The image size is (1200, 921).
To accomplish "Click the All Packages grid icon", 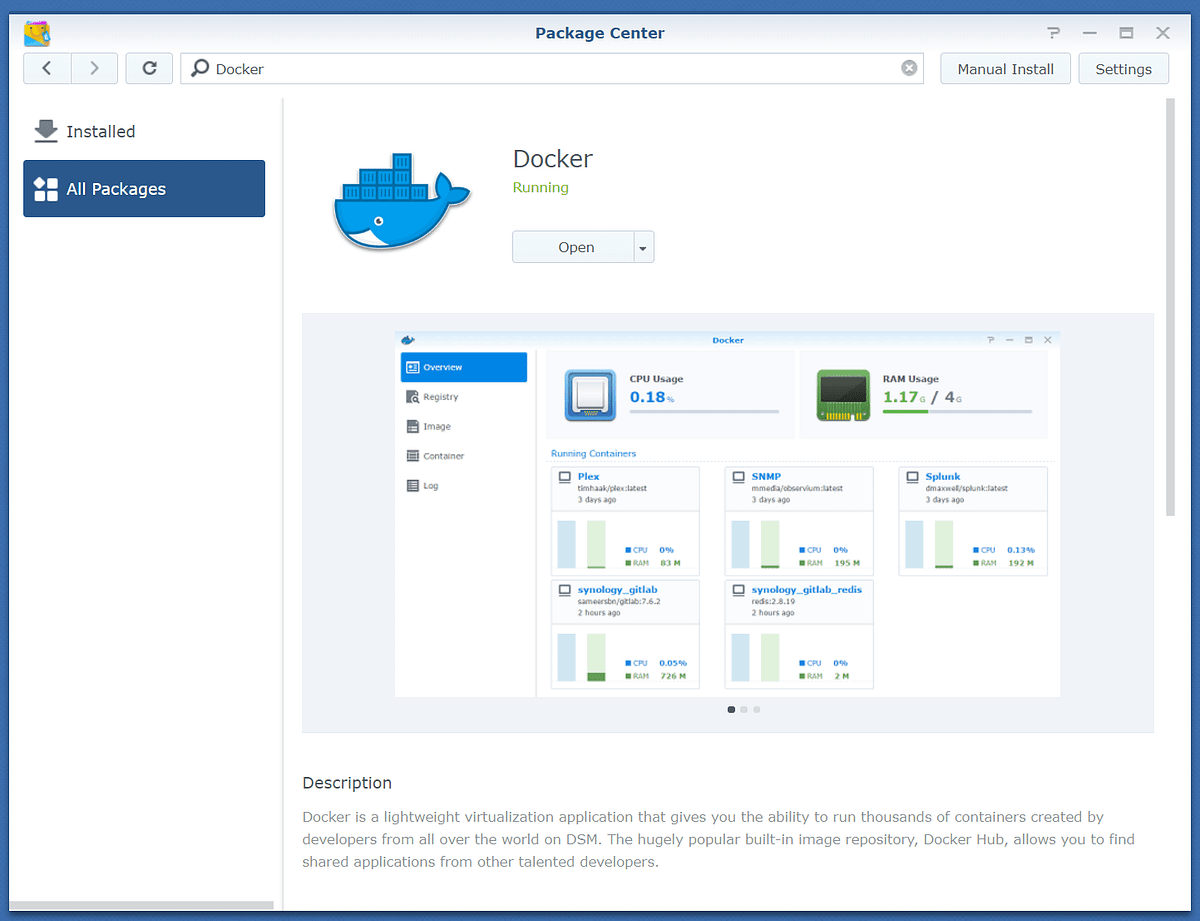I will point(46,188).
